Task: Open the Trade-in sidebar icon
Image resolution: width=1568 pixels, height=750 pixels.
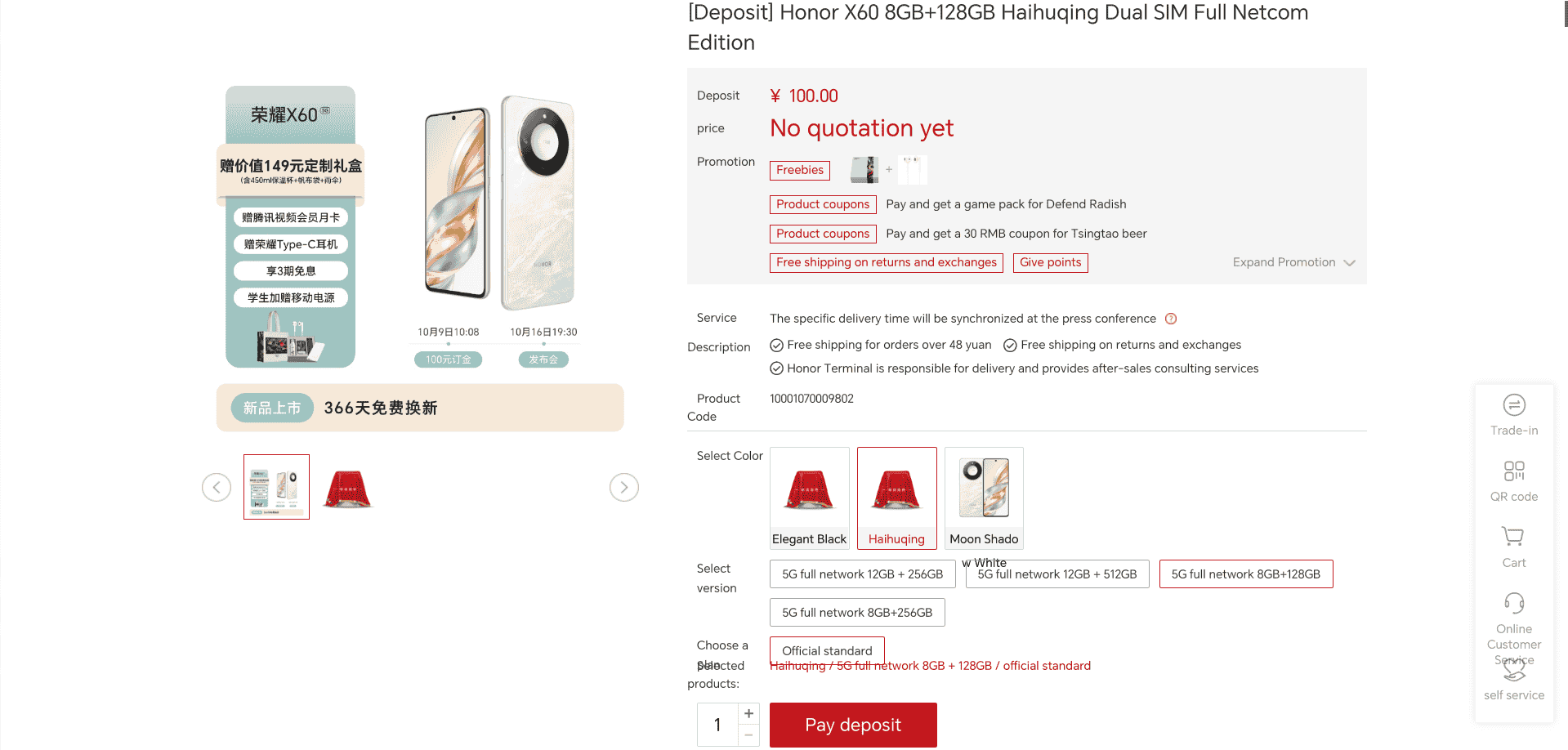Action: pos(1513,406)
